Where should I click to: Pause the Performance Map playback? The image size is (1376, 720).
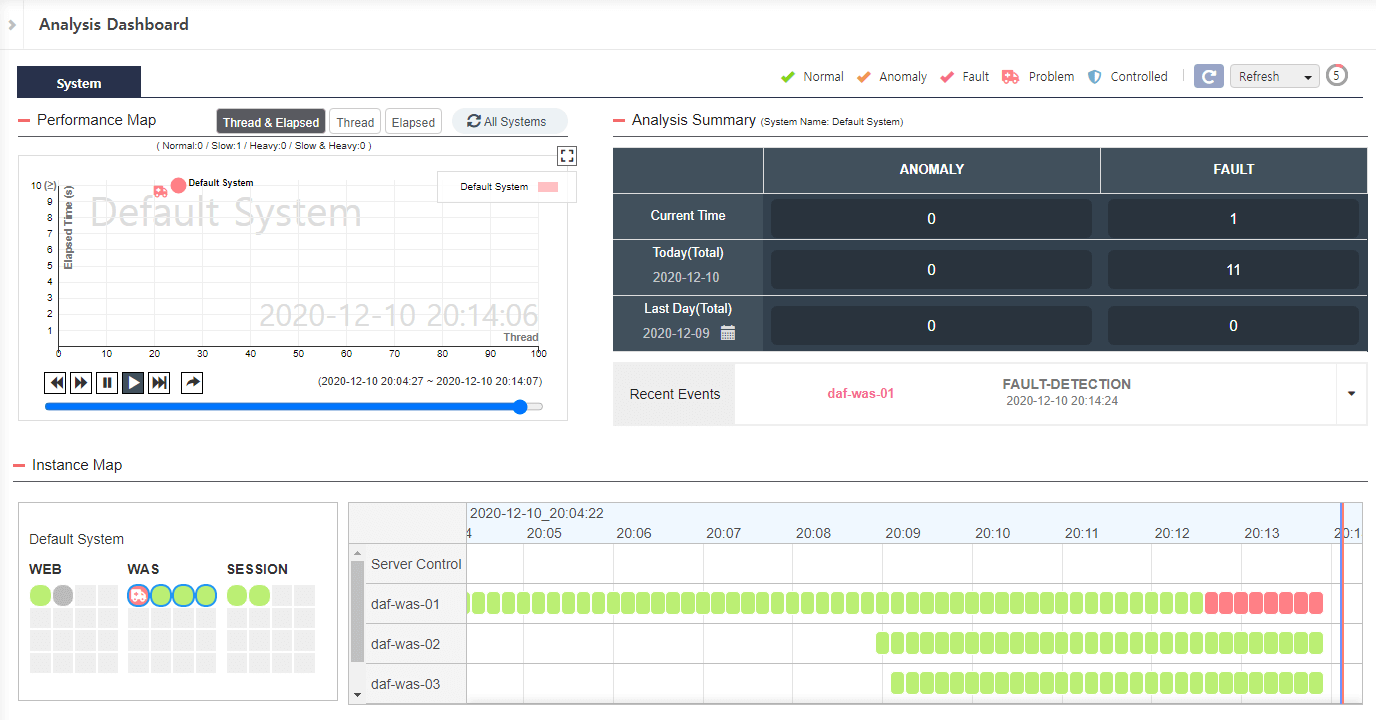point(107,382)
